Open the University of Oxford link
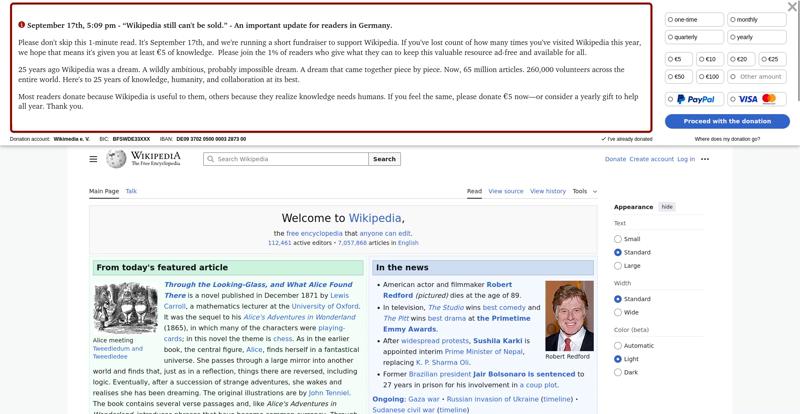This screenshot has width=800, height=414. pos(325,306)
